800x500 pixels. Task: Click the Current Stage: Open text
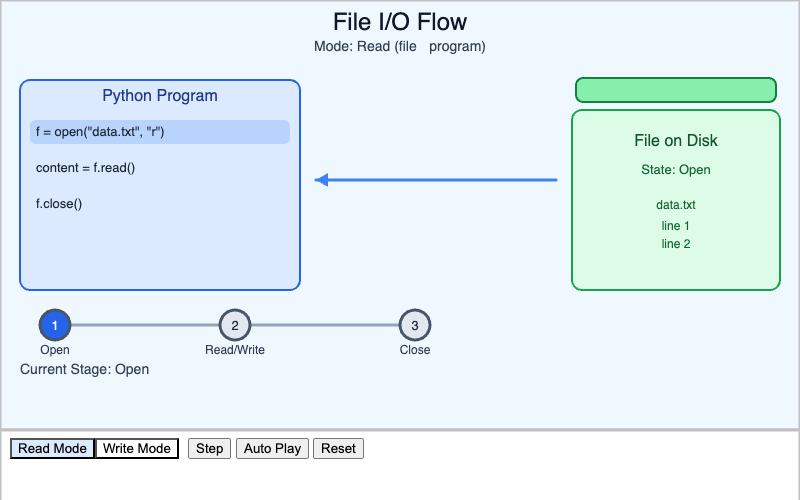(85, 370)
